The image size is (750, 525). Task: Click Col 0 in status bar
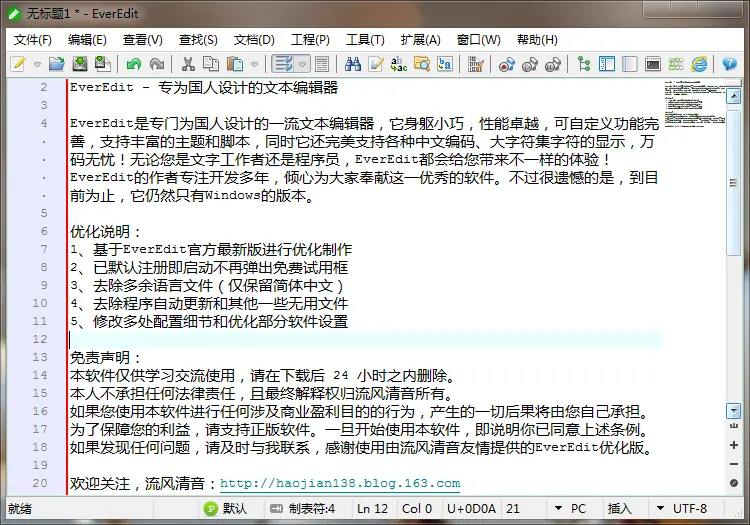[417, 509]
